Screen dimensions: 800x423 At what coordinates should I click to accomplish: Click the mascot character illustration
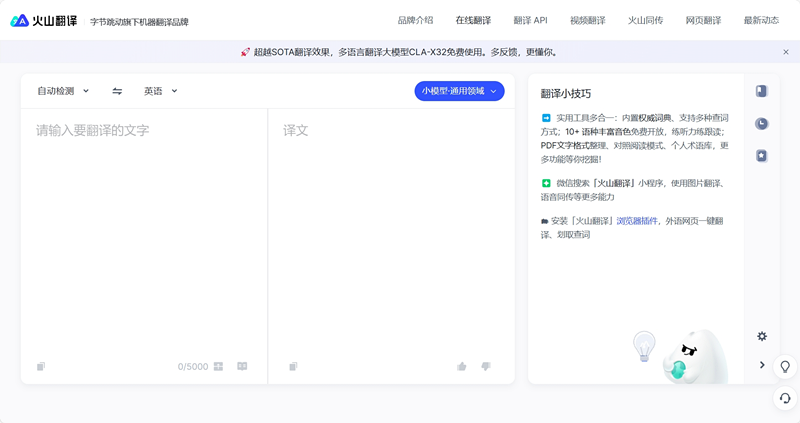click(695, 357)
